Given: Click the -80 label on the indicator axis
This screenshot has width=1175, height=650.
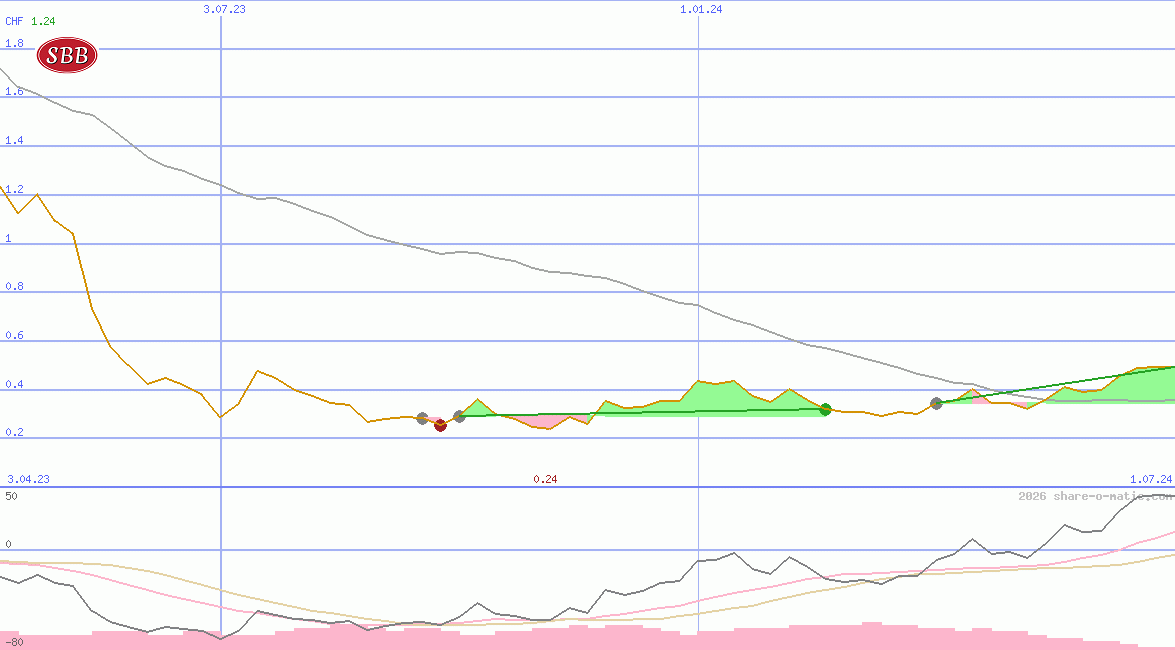Looking at the screenshot, I should pyautogui.click(x=13, y=642).
